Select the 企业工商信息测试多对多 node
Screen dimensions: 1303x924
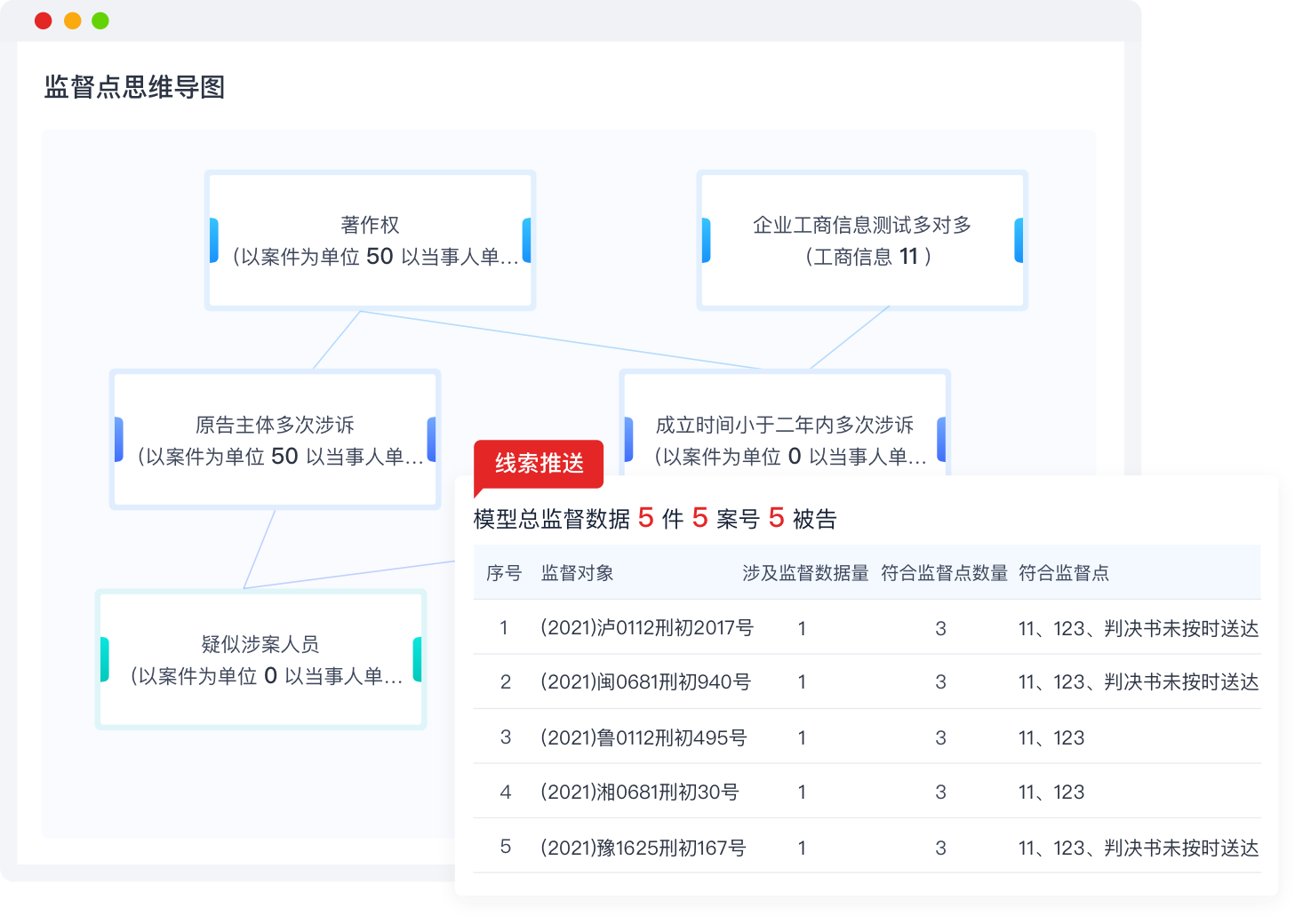(861, 240)
